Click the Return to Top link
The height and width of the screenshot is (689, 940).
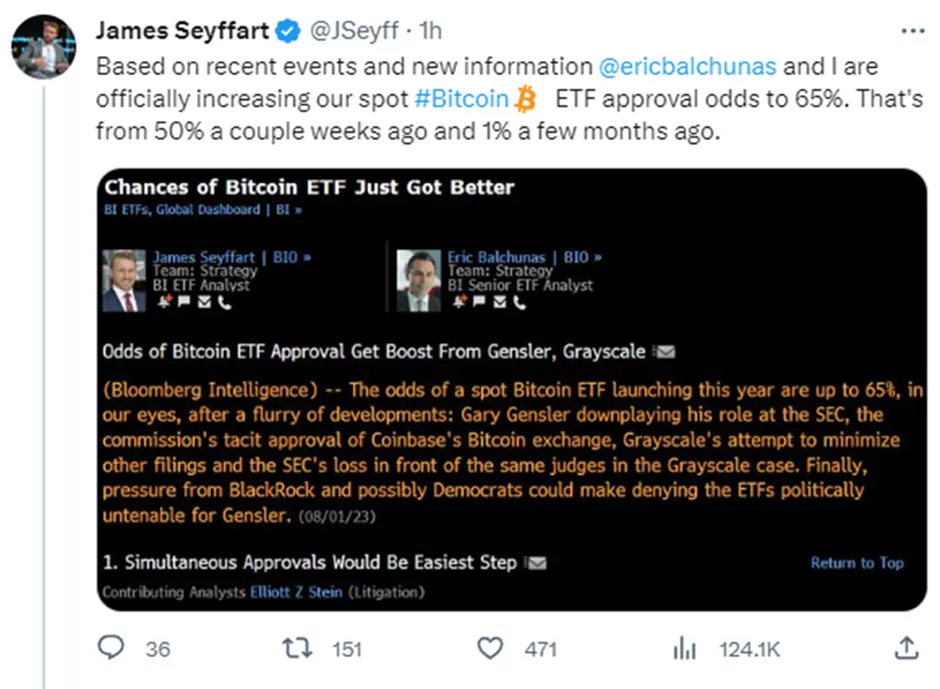click(856, 563)
